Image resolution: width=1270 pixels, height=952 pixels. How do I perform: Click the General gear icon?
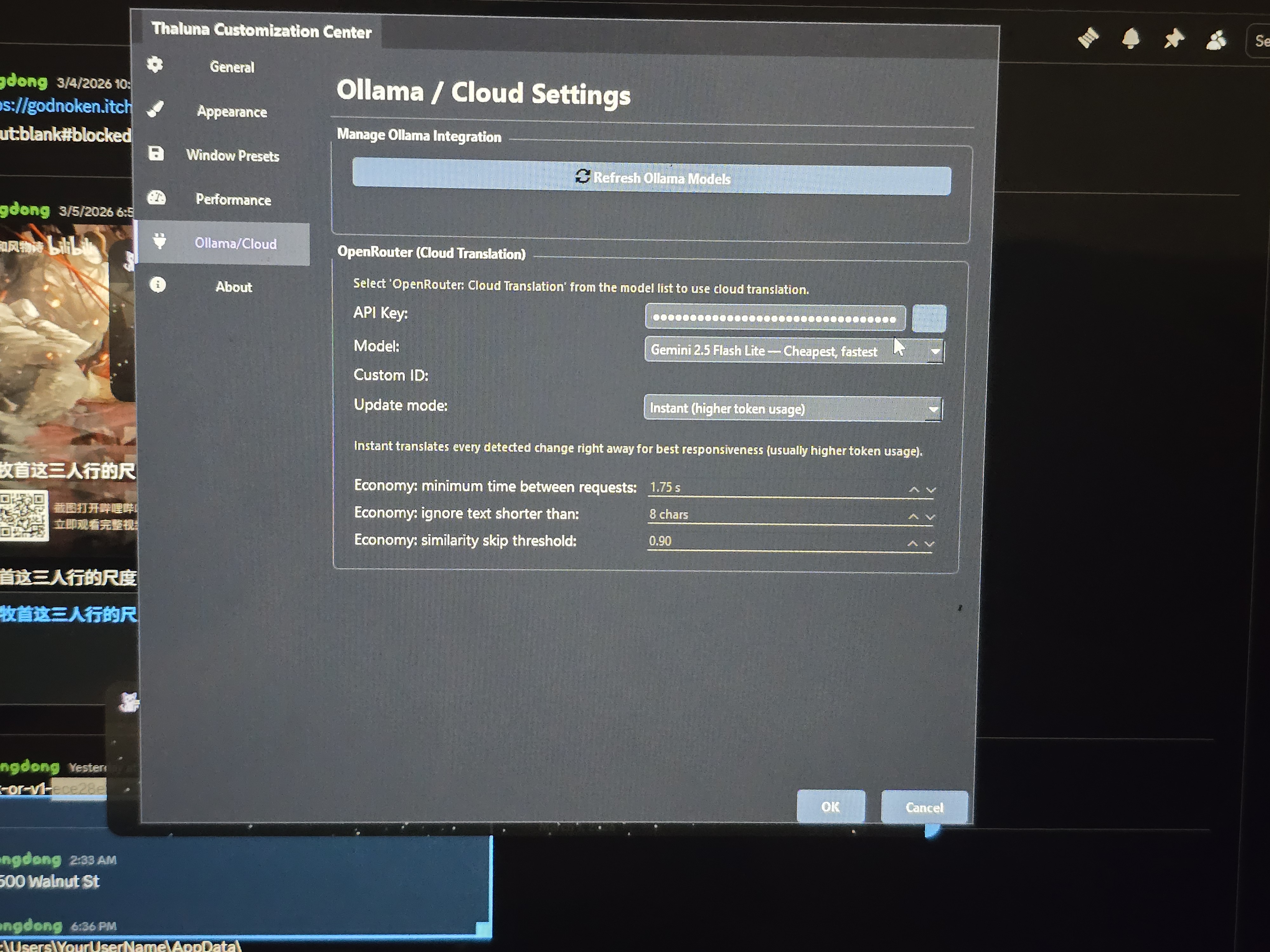pos(154,64)
